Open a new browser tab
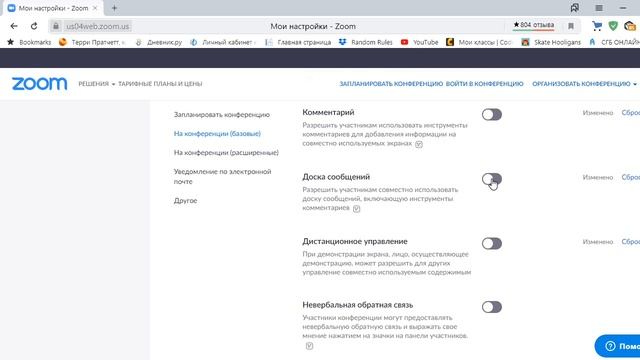 [114, 8]
